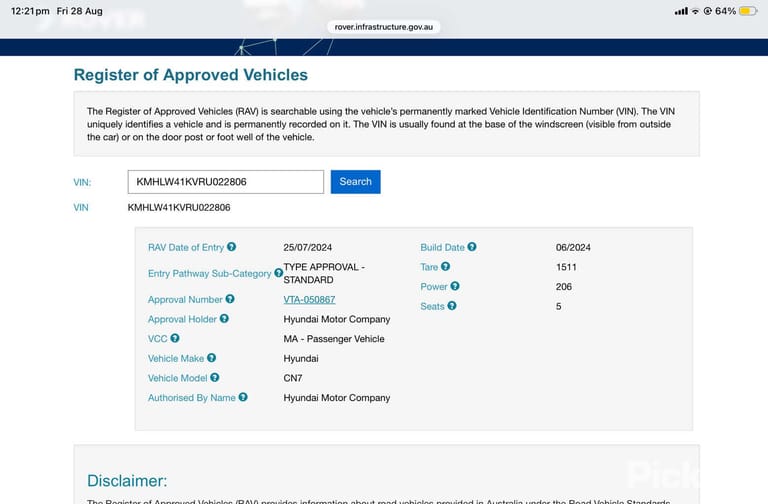Click the seats value 5

click(x=558, y=306)
